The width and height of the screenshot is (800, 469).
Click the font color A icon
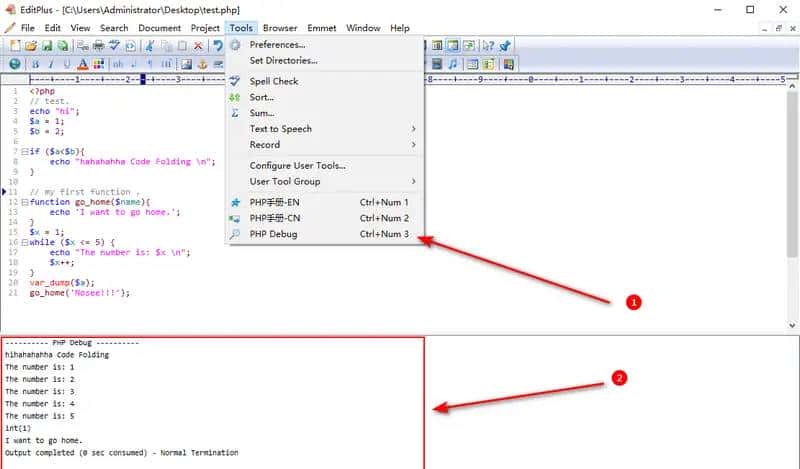83,64
